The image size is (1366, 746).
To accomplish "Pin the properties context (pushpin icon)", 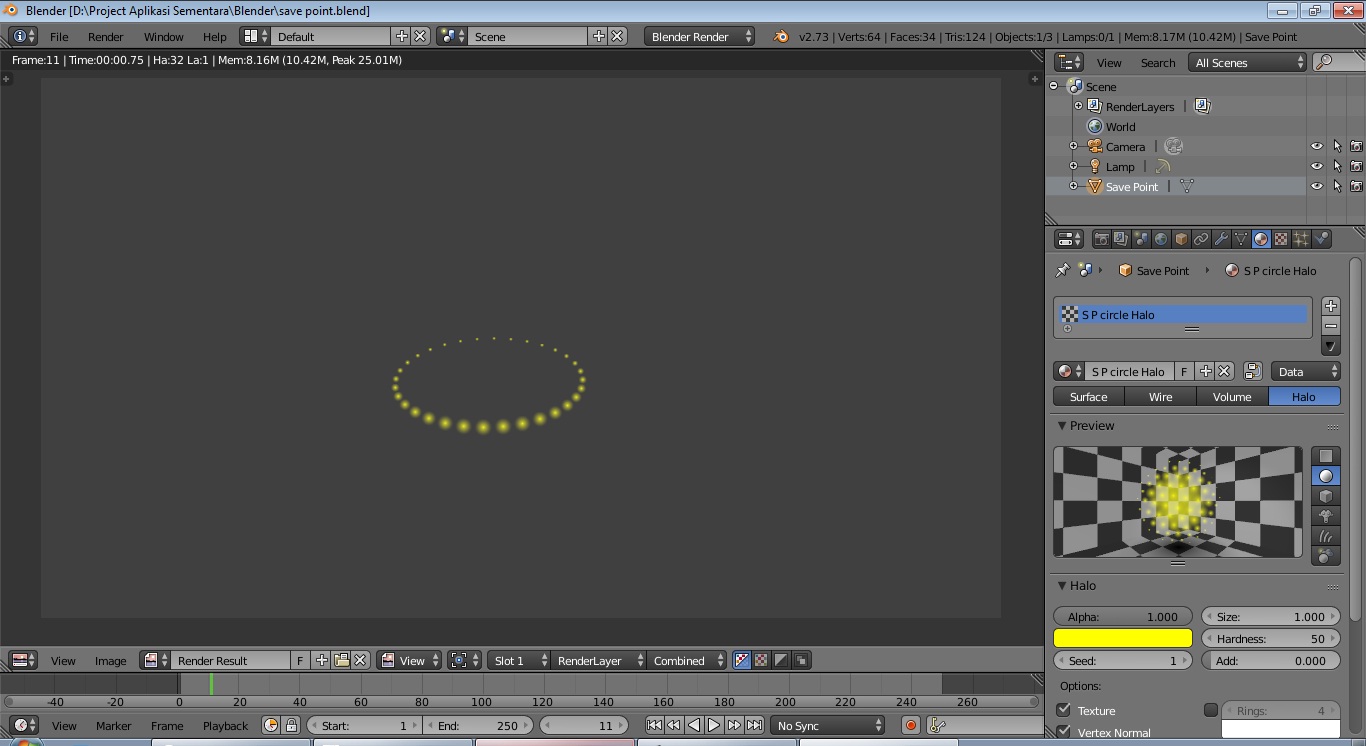I will [x=1062, y=270].
